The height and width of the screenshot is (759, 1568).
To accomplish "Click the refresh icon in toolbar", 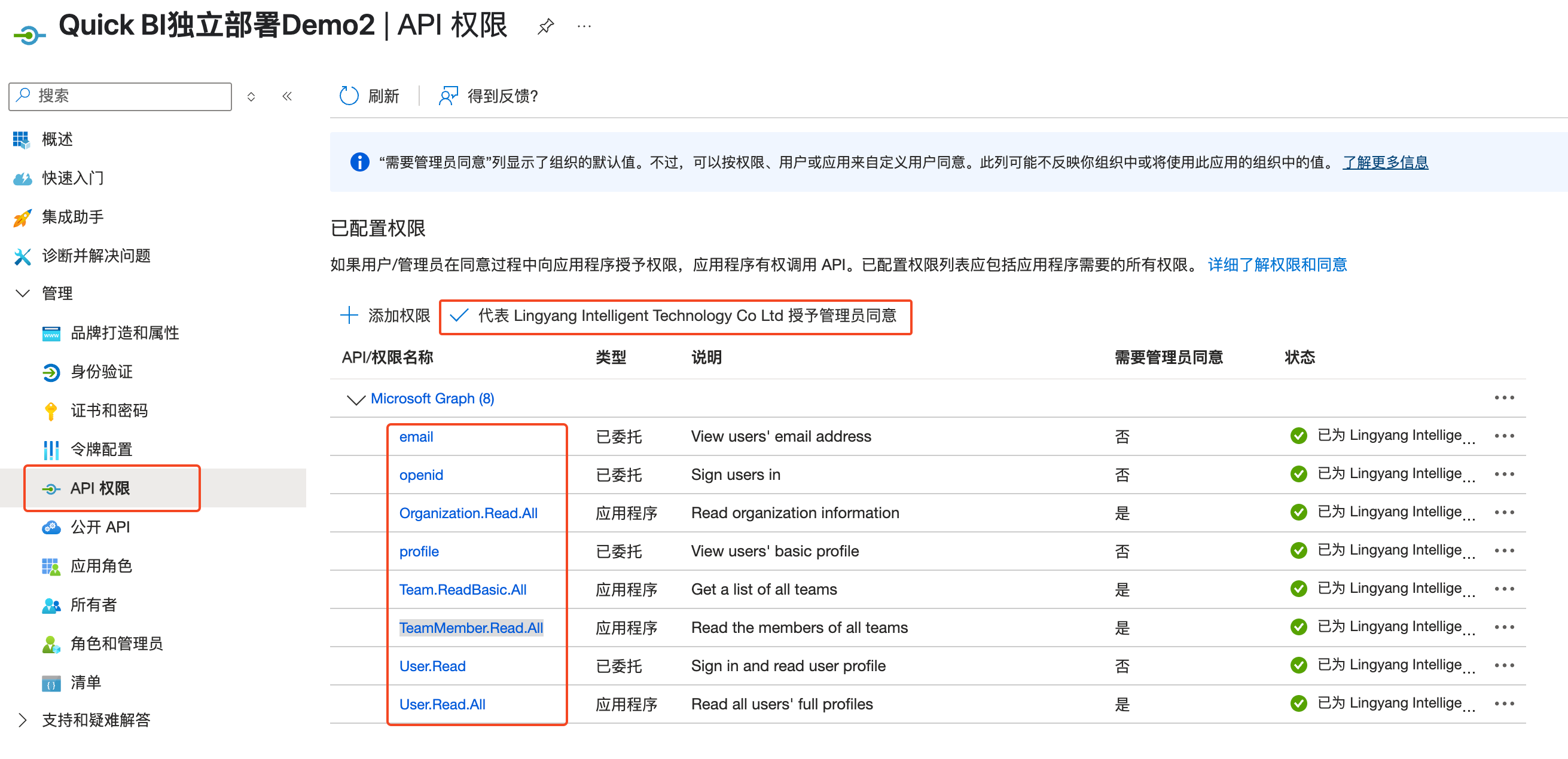I will click(349, 96).
